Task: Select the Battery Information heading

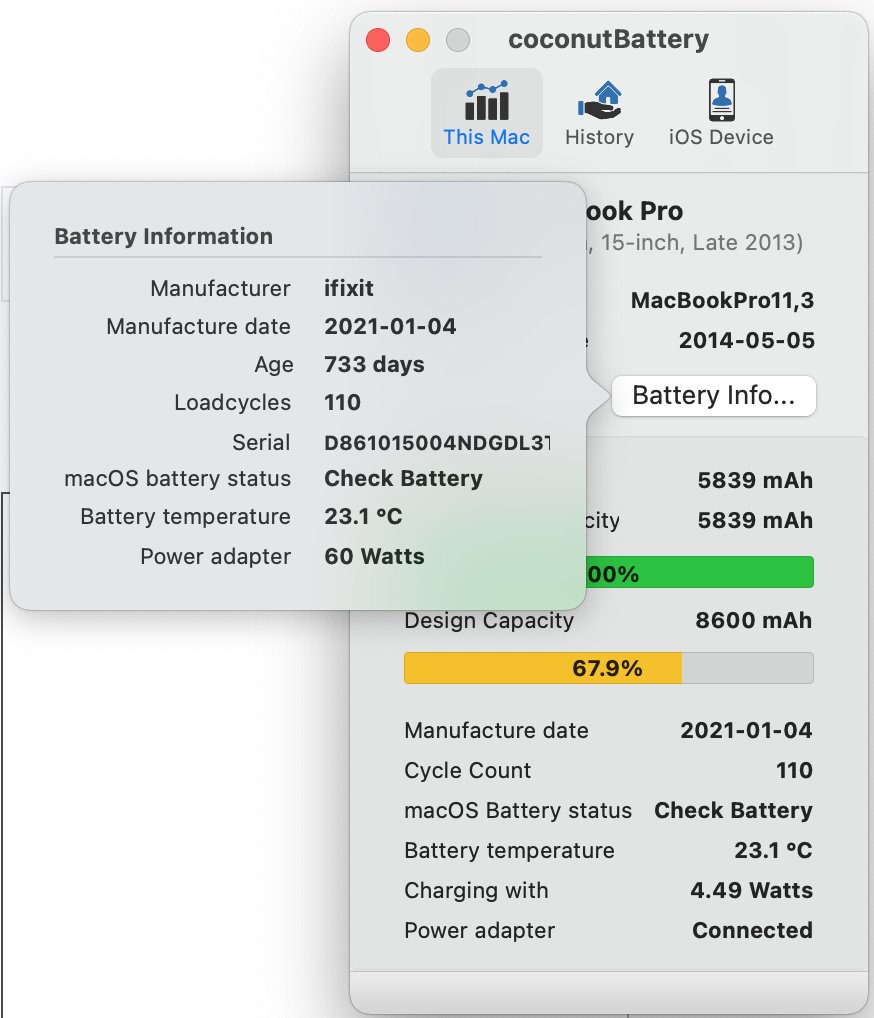Action: (x=164, y=236)
